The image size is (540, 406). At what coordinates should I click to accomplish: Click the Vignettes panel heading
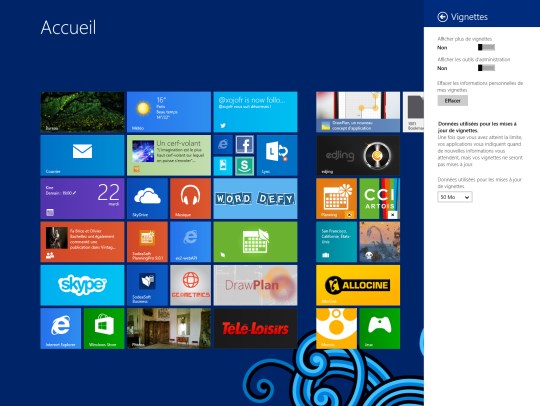(x=469, y=17)
